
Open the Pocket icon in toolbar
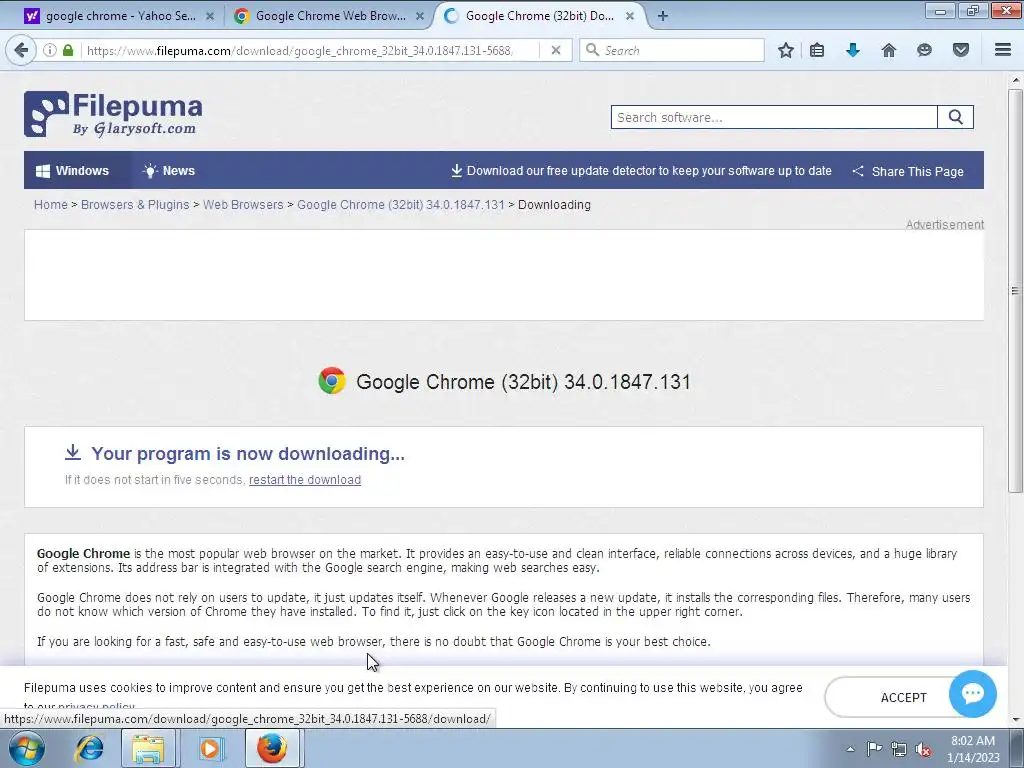point(961,50)
